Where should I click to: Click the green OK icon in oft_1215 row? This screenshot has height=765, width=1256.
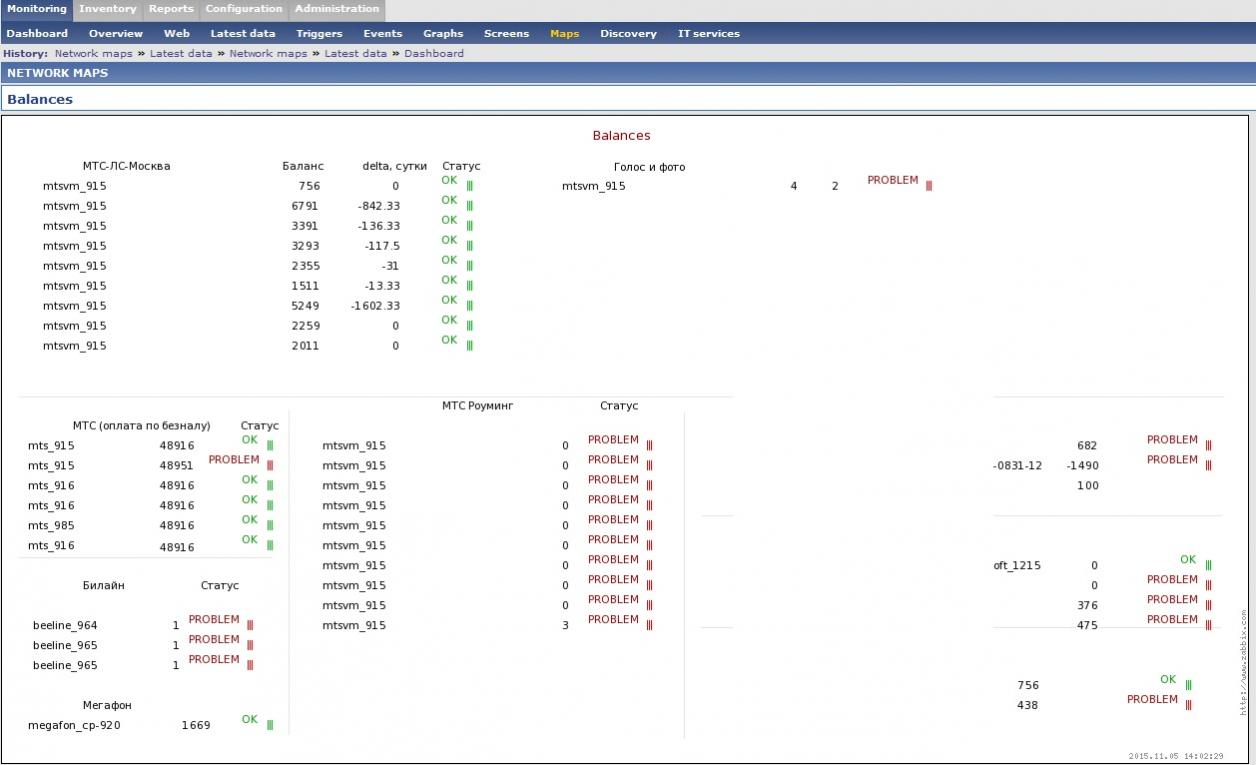pos(1208,565)
